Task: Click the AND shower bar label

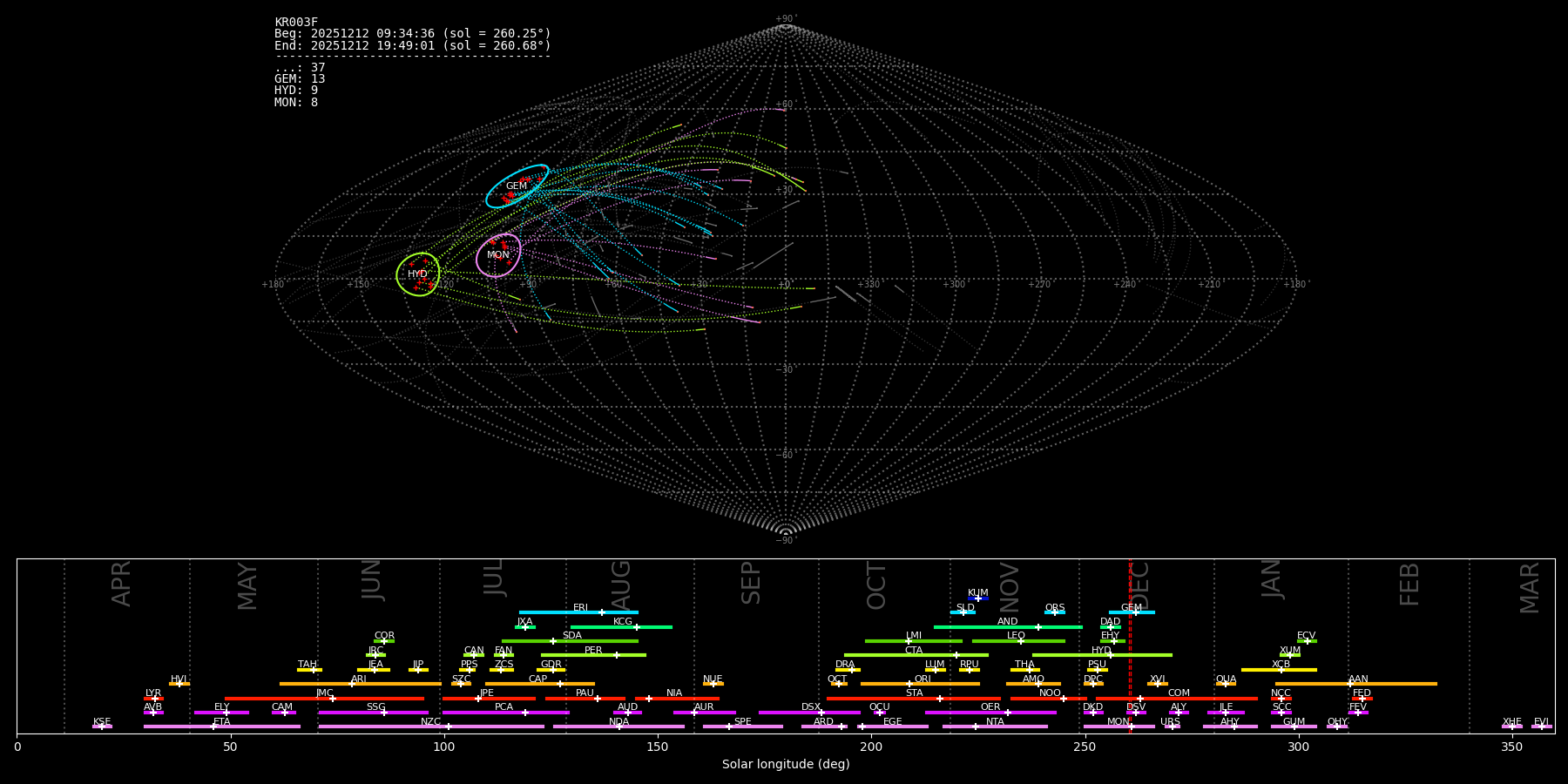Action: (1007, 622)
